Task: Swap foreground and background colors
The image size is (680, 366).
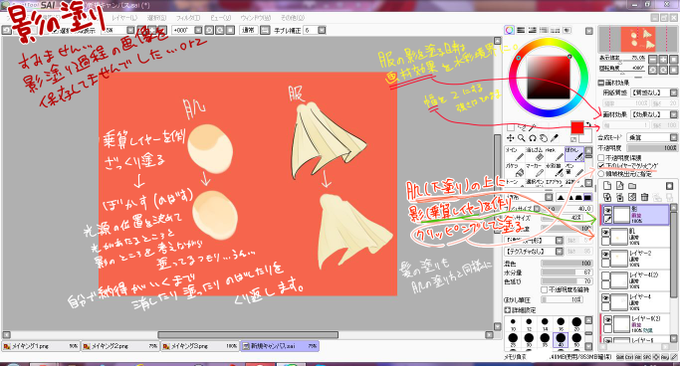Action: click(x=588, y=124)
